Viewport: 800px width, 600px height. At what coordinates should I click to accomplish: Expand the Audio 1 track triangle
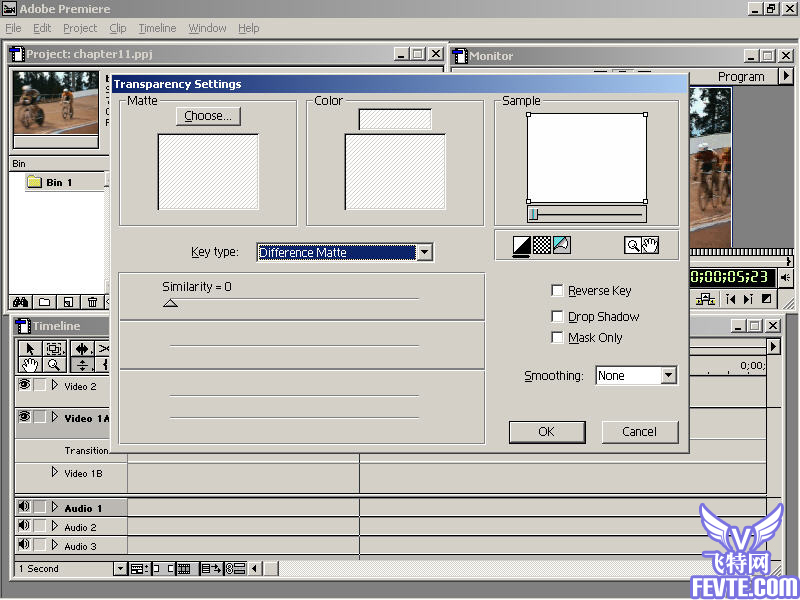[55, 507]
